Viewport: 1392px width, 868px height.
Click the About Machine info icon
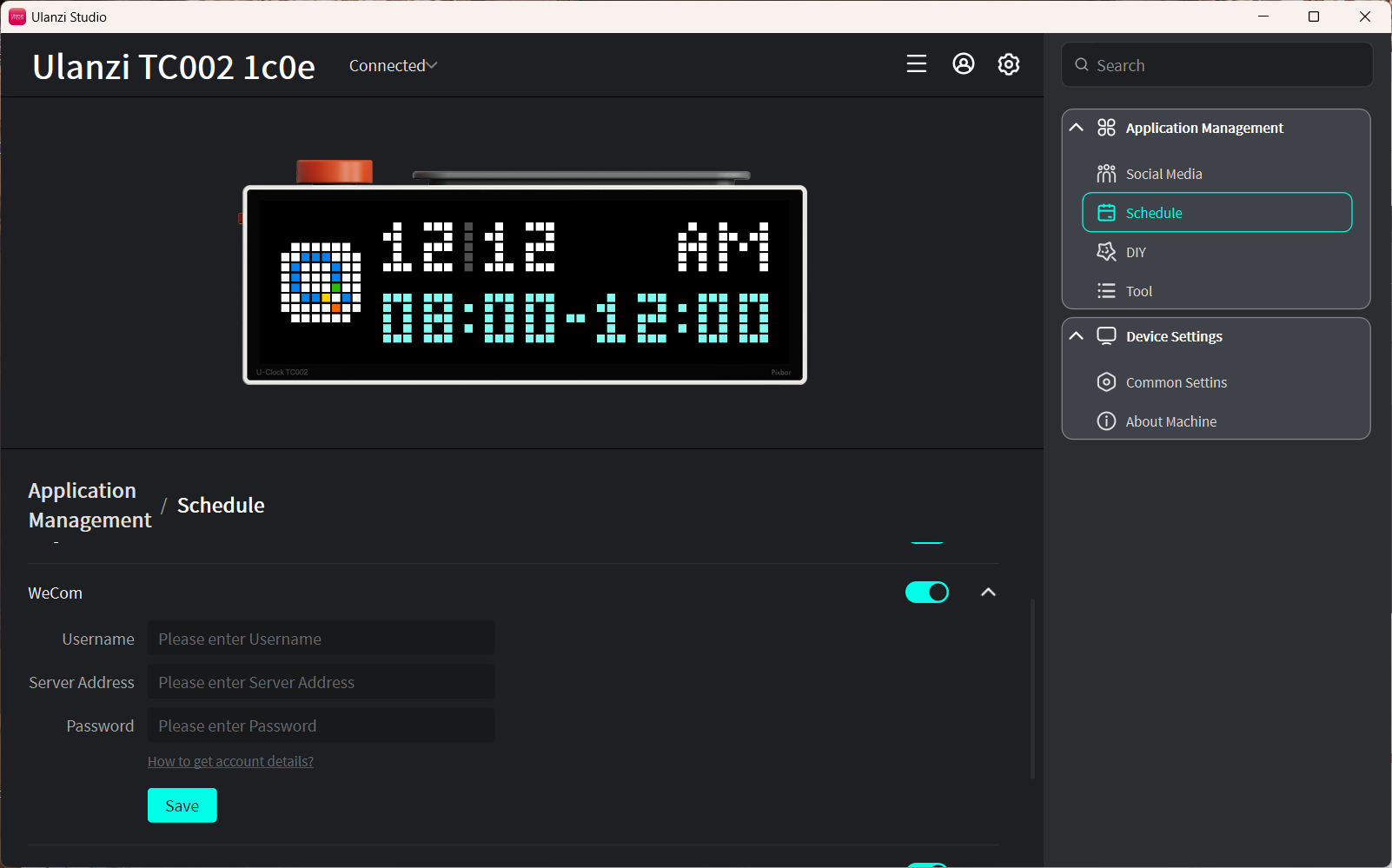click(1106, 421)
